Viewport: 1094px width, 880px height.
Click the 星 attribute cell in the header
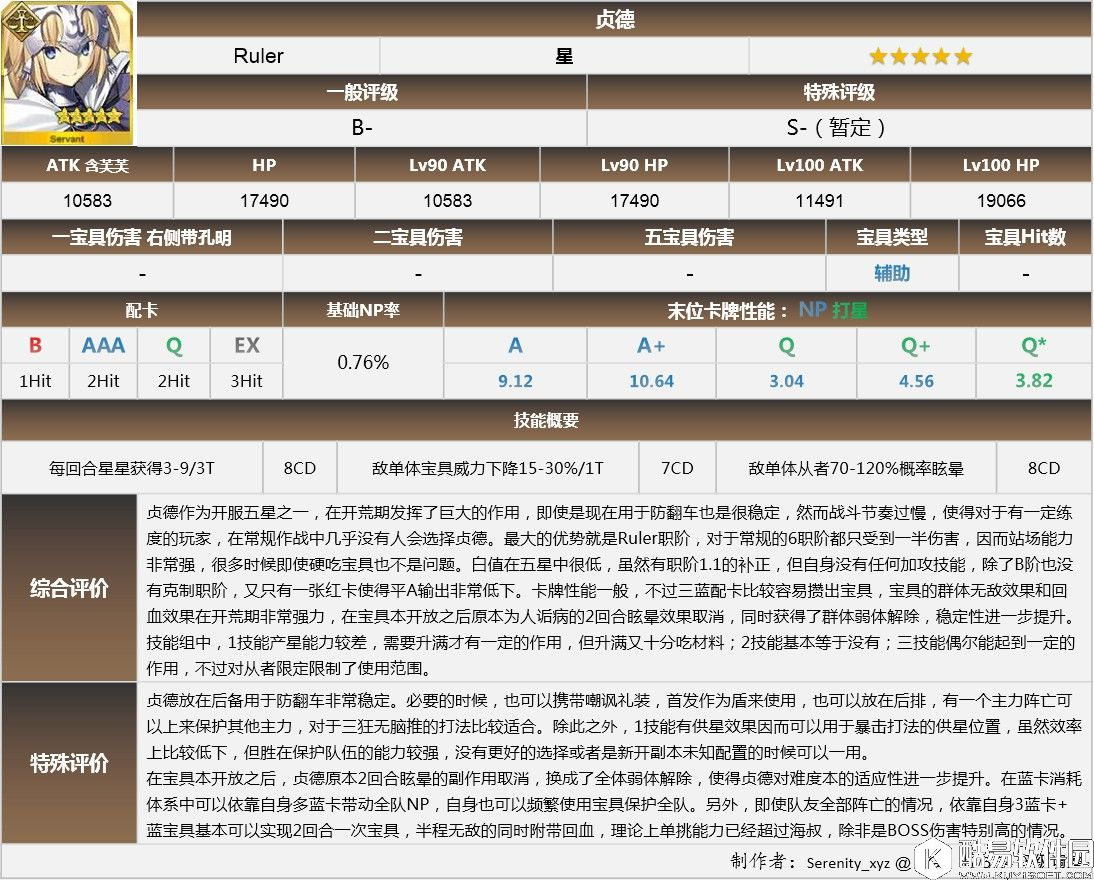tap(565, 55)
